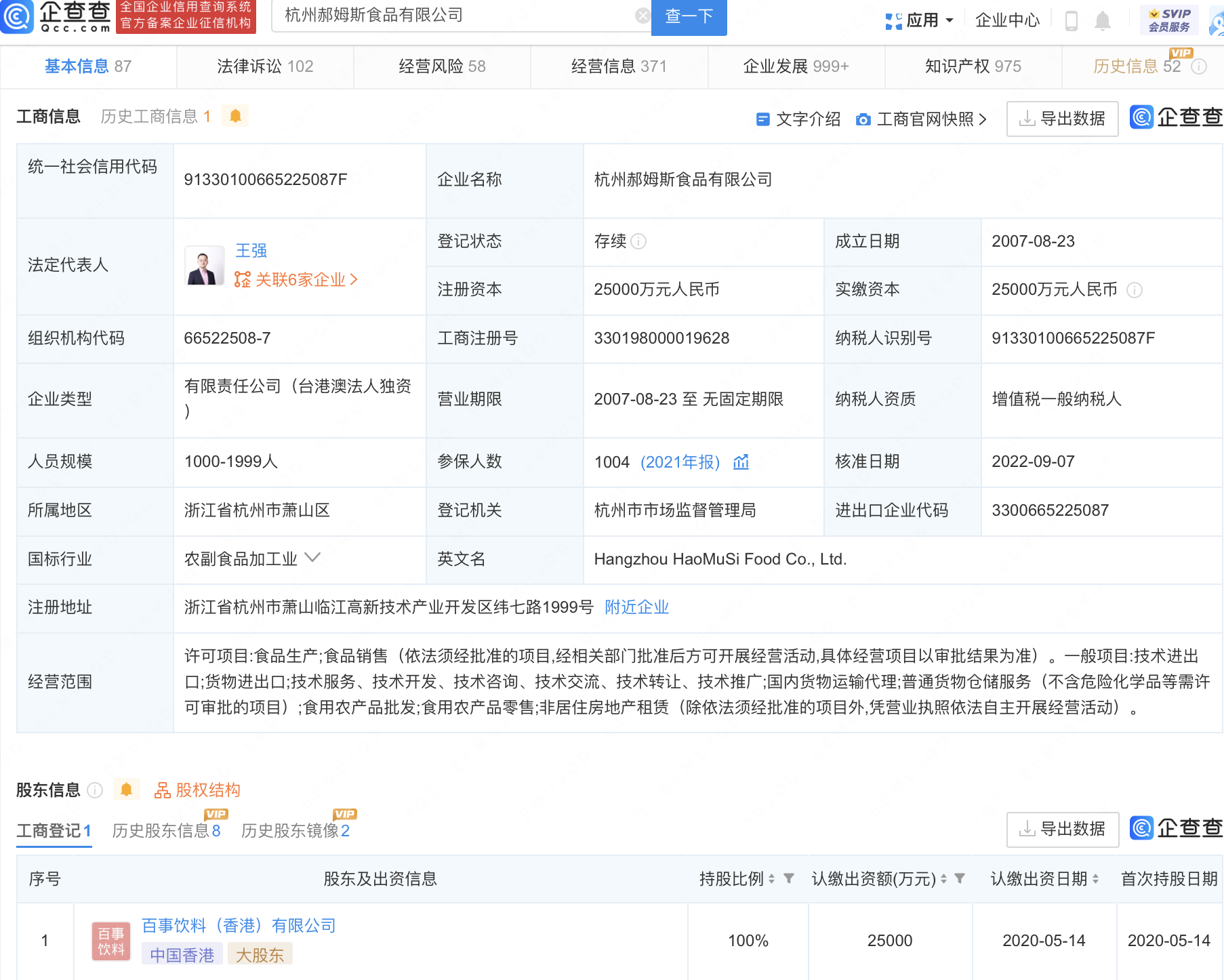The image size is (1224, 980).
Task: Click the 文字介绍 document icon
Action: [x=762, y=119]
